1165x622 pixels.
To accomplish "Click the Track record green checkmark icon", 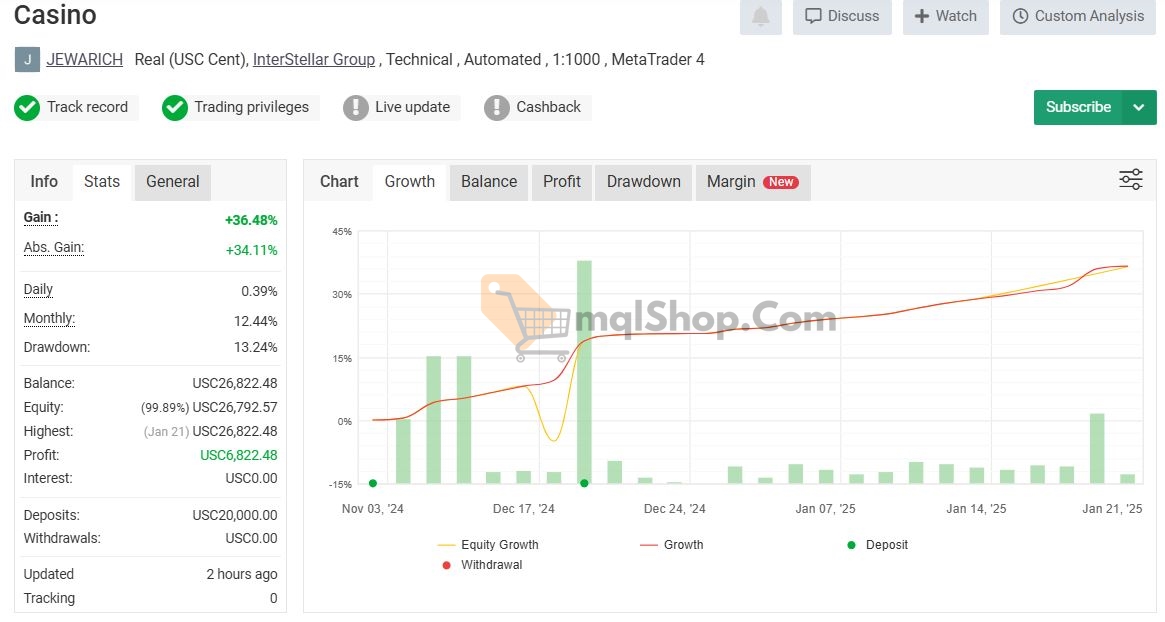I will tap(27, 107).
